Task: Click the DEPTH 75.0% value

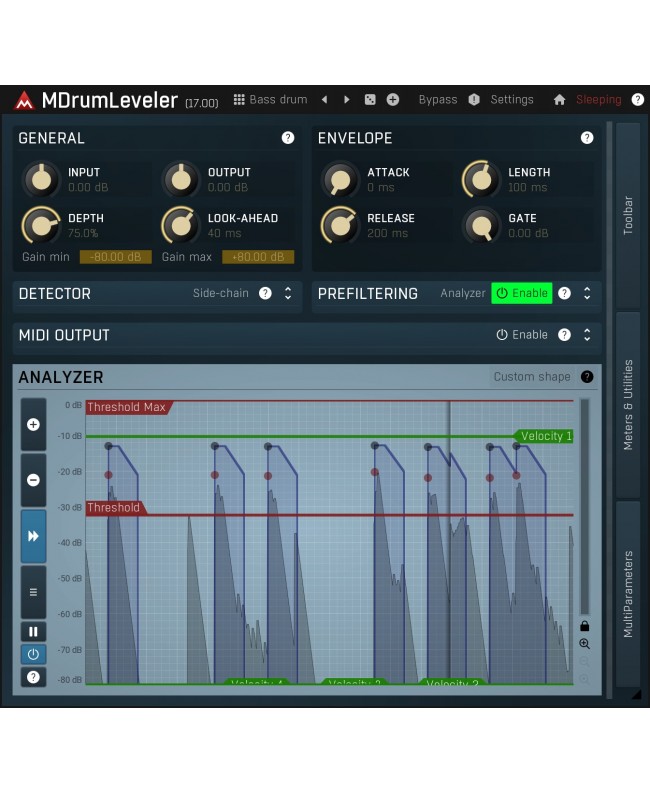Action: 83,233
